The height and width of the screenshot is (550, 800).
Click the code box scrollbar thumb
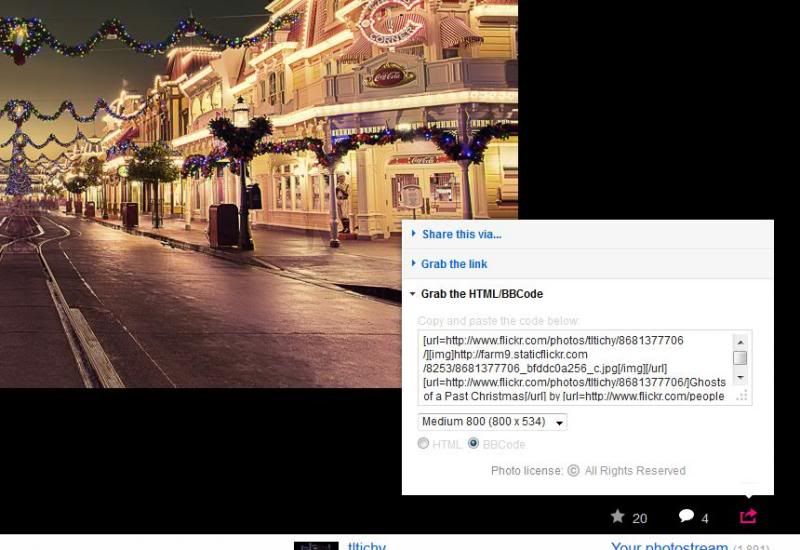coord(740,358)
